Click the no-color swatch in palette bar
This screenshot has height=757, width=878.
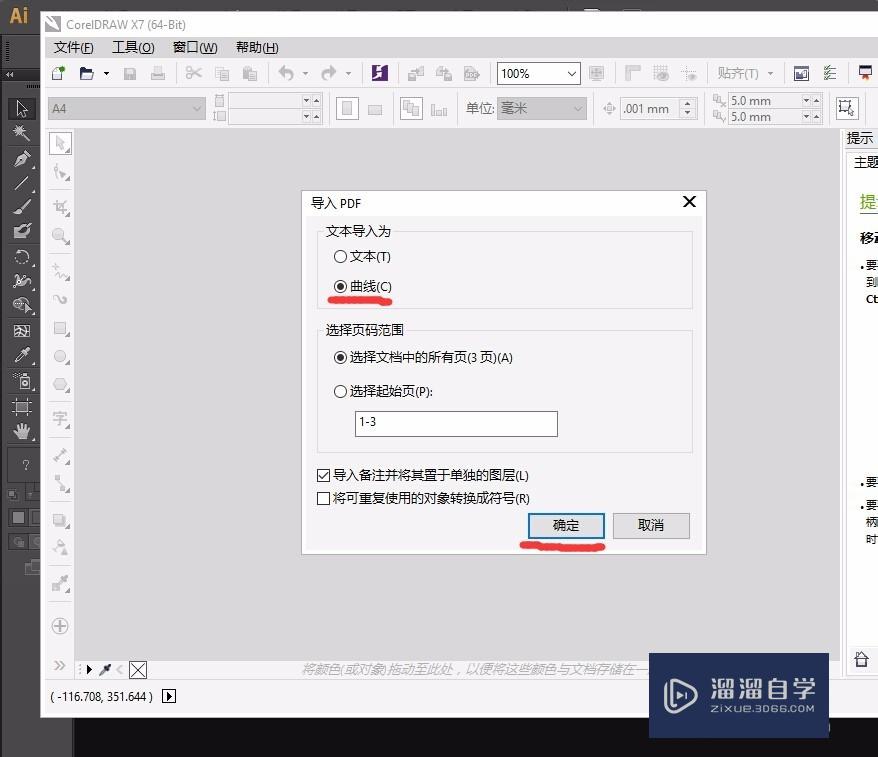click(x=138, y=670)
